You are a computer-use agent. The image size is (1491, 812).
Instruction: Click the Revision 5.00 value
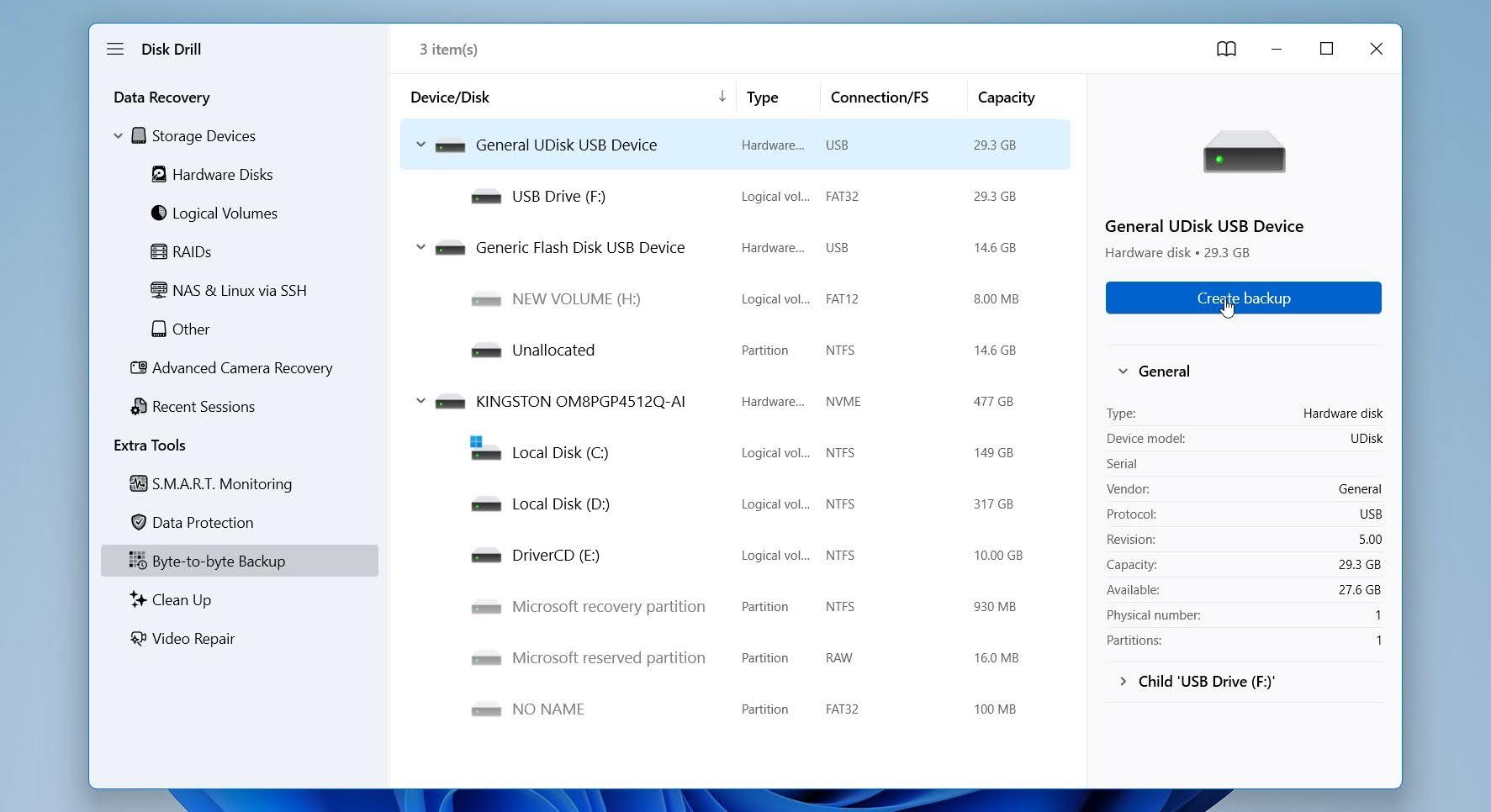click(x=1371, y=539)
